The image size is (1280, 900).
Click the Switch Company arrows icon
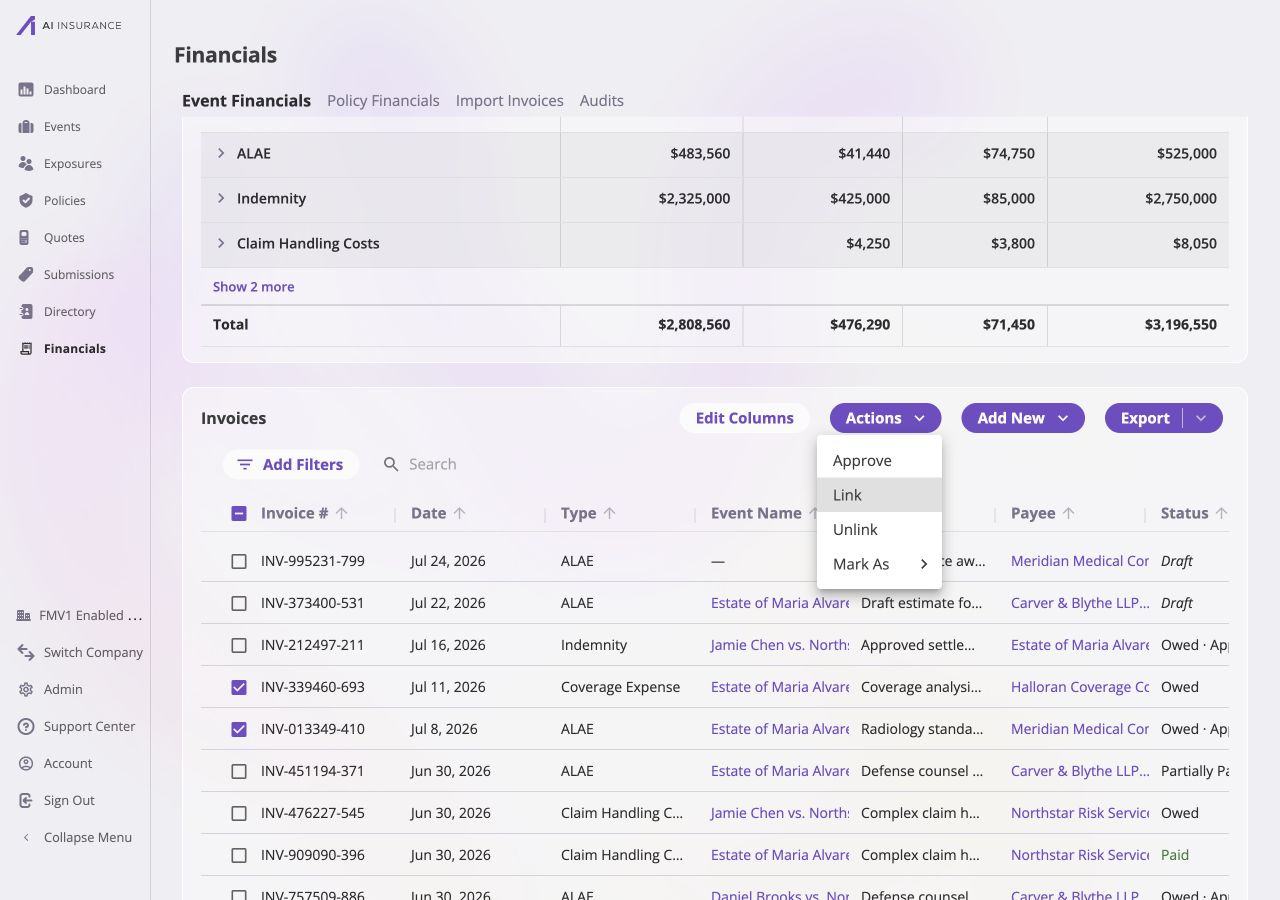pos(26,653)
